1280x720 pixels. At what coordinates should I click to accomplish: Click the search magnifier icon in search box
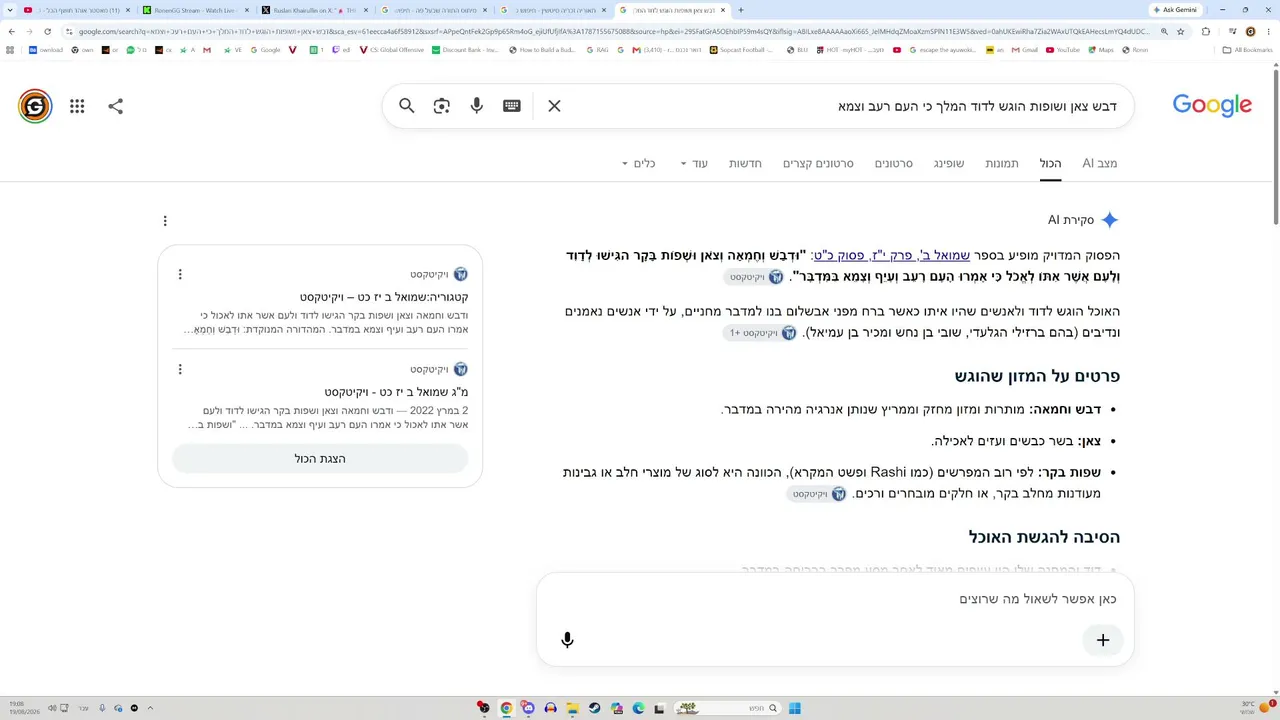pos(406,106)
